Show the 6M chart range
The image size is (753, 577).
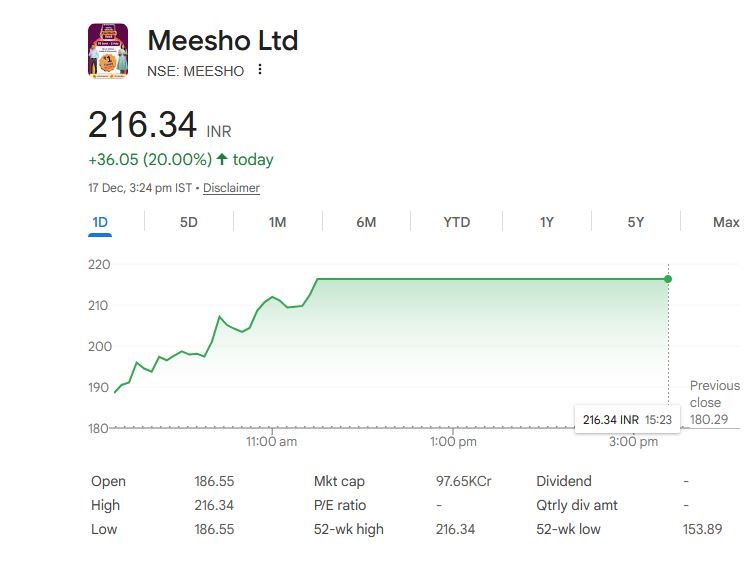click(x=366, y=222)
